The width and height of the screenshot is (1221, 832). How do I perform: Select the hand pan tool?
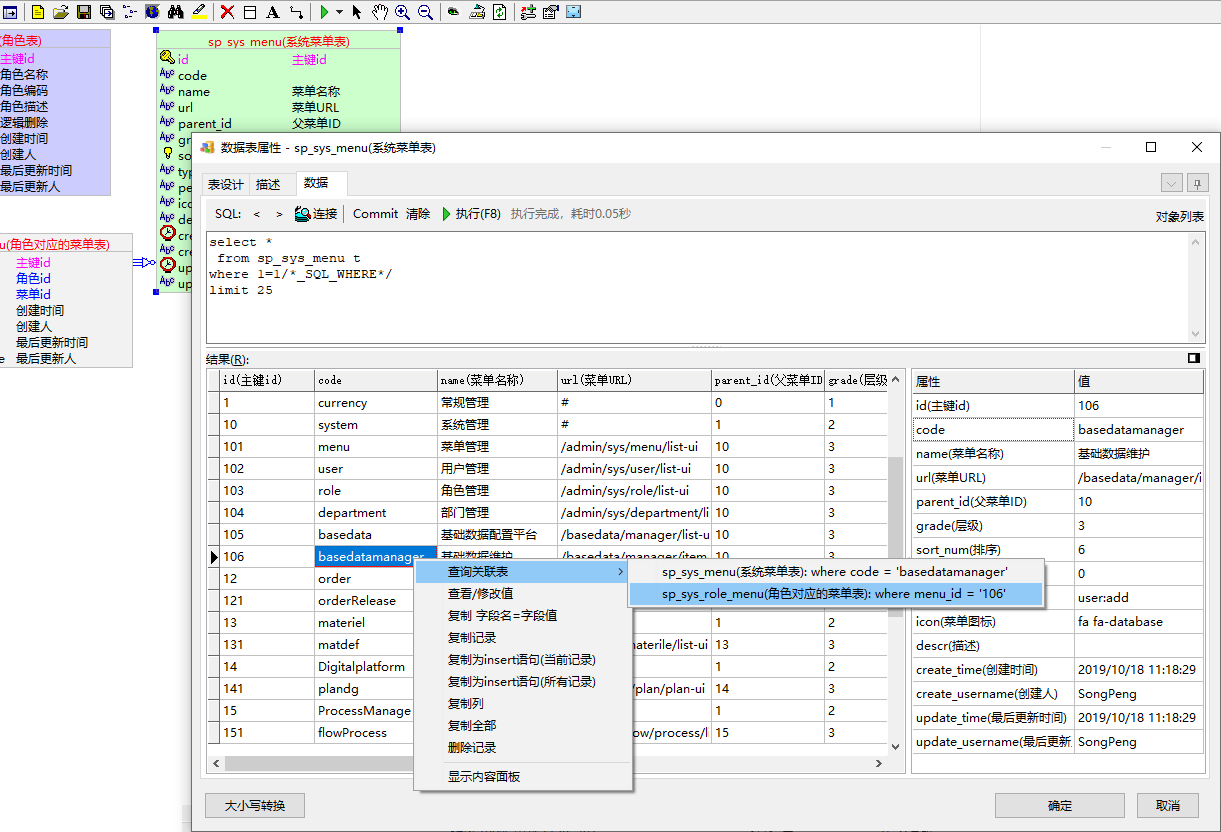(x=380, y=12)
